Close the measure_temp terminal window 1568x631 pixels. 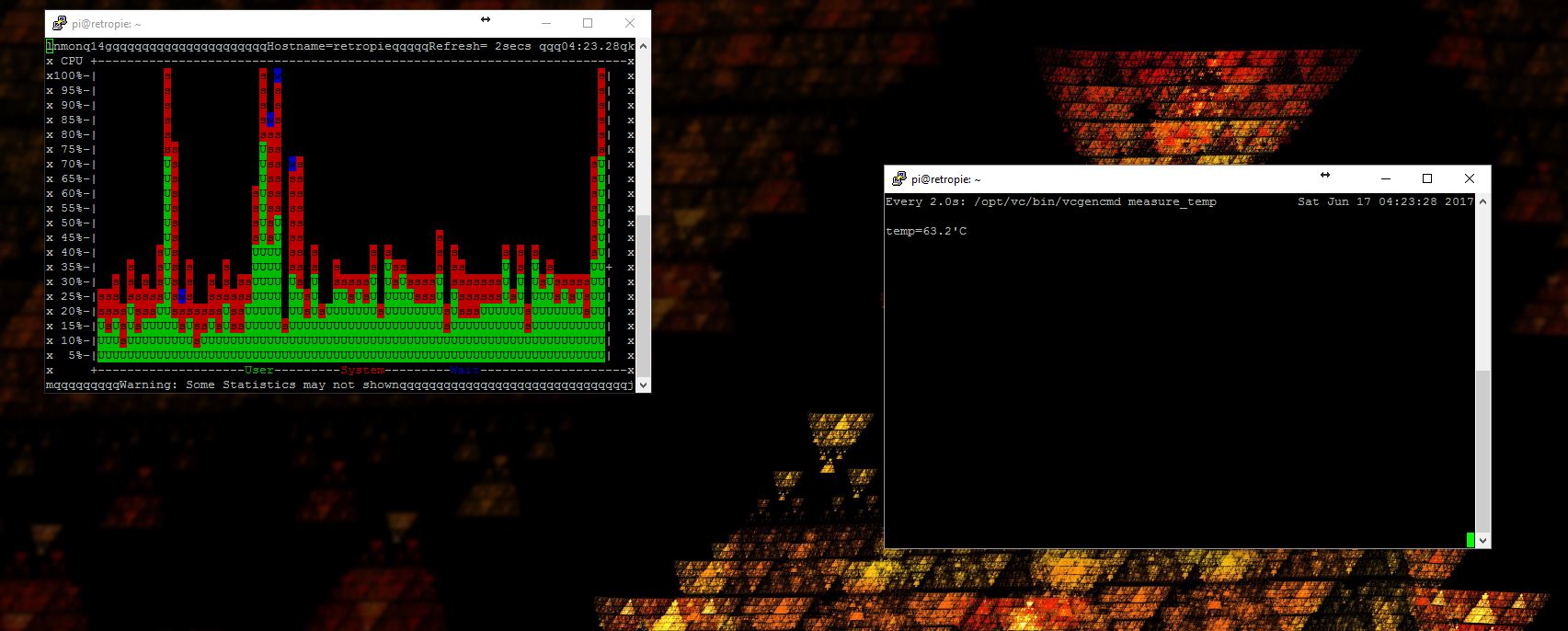1469,179
